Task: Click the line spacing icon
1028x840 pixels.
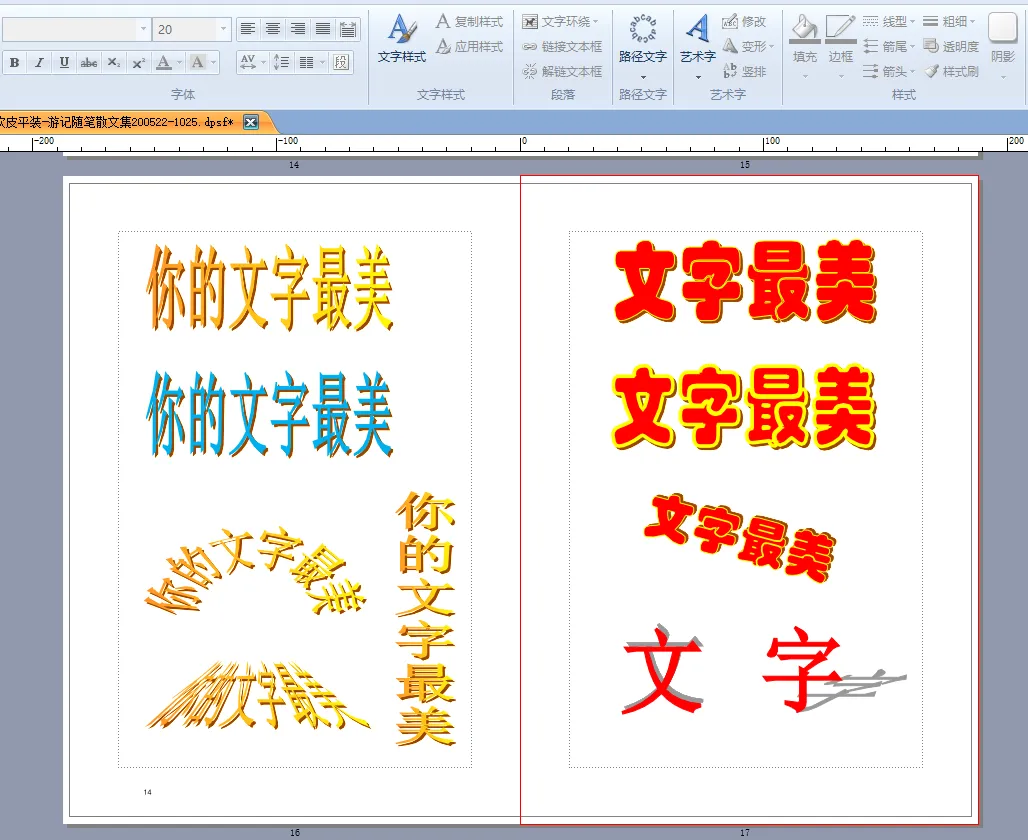Action: point(281,62)
